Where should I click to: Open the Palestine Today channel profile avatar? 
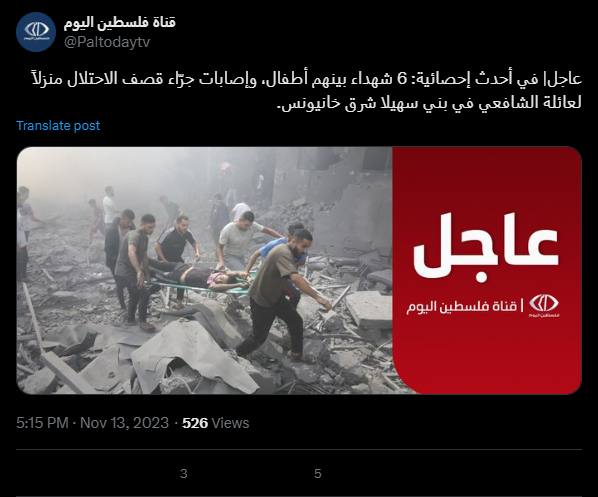coord(36,31)
